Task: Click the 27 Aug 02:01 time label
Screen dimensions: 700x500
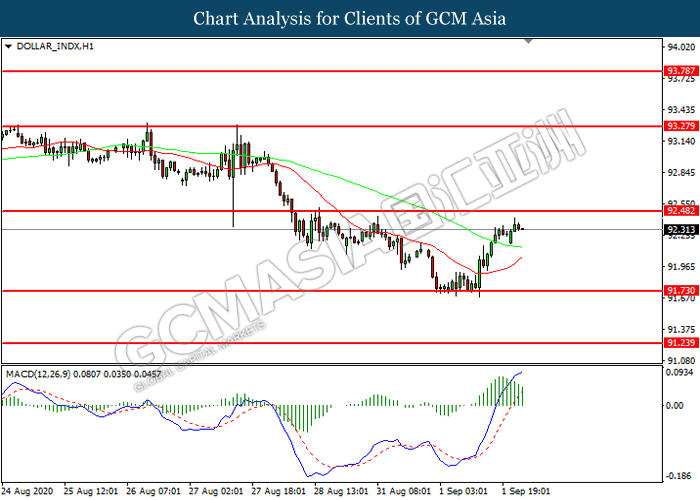Action: [217, 491]
